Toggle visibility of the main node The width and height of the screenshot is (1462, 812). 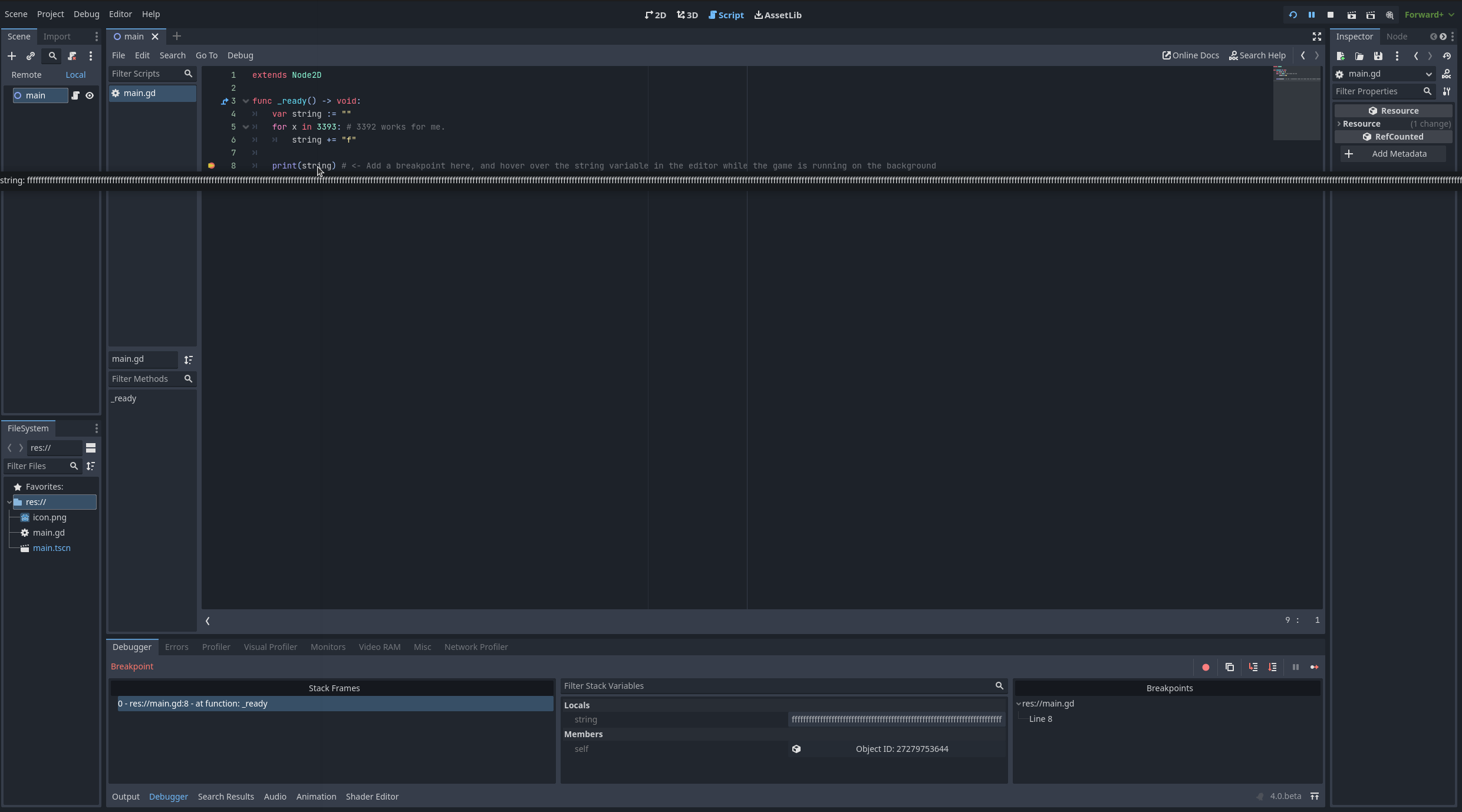tap(90, 95)
